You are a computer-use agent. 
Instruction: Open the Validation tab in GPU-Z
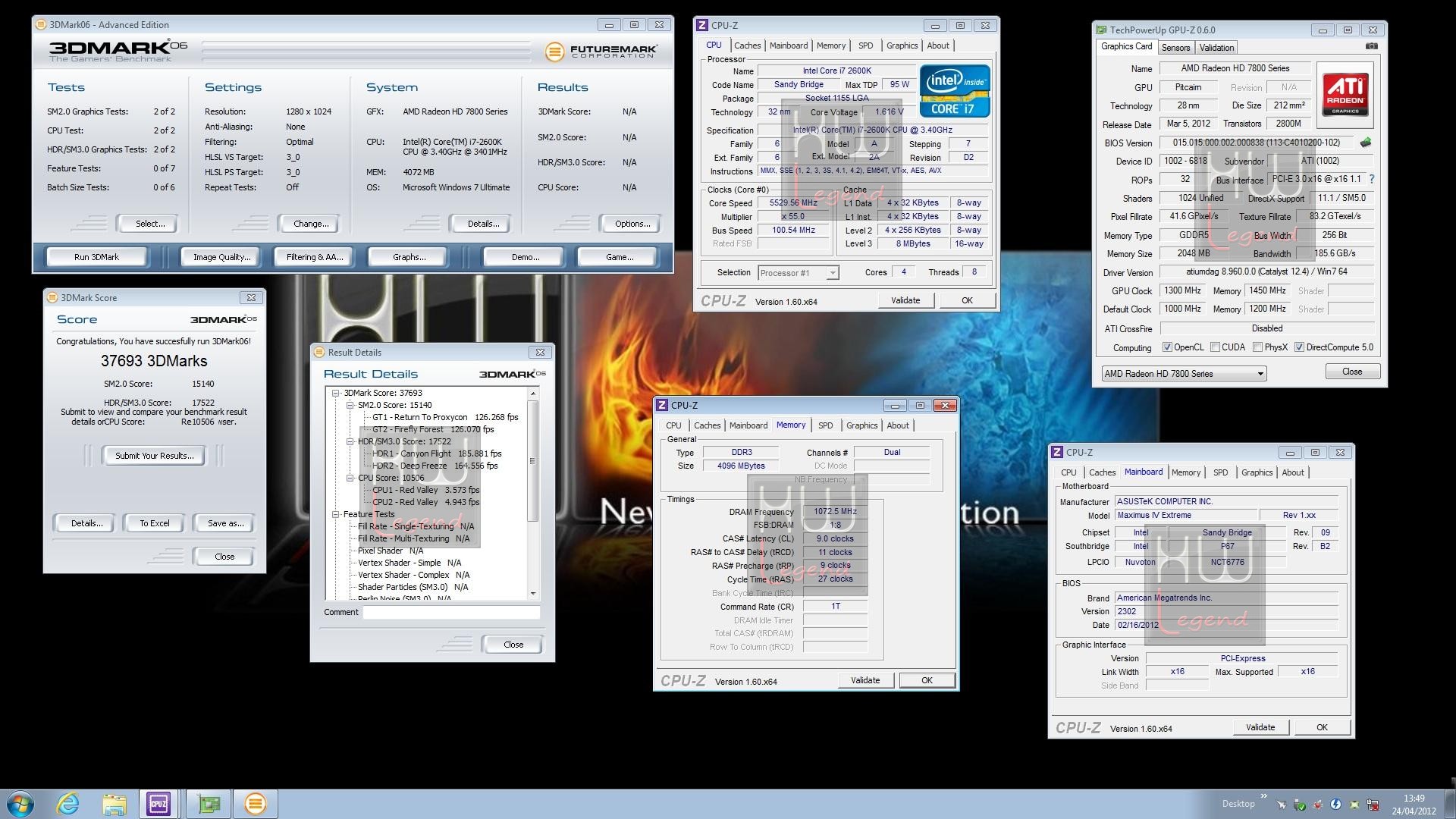point(1216,48)
